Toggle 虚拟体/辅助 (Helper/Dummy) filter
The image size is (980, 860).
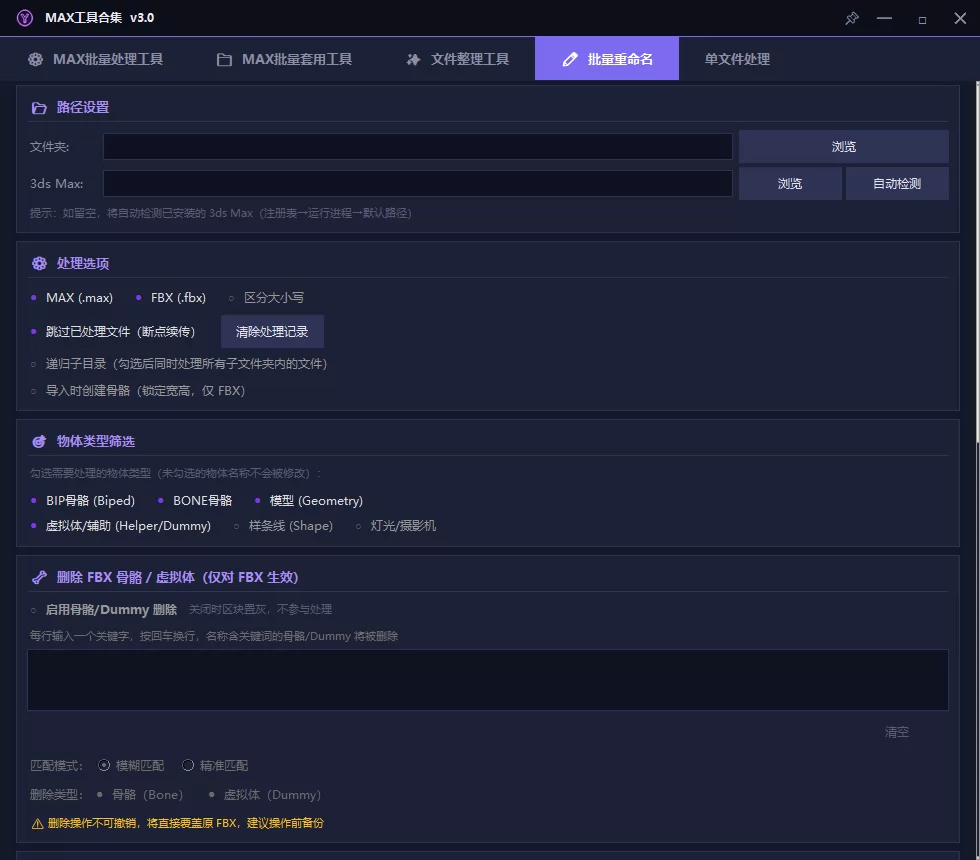point(121,526)
